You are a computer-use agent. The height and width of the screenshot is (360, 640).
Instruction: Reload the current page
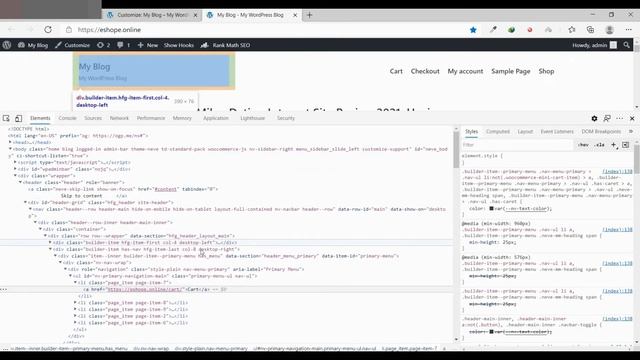[x=48, y=30]
